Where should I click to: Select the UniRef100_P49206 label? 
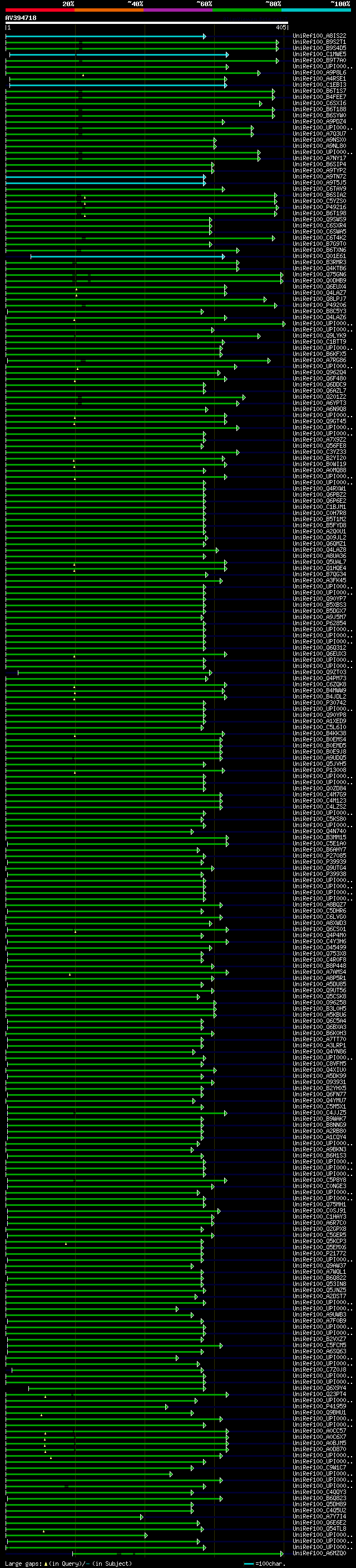coord(319,305)
